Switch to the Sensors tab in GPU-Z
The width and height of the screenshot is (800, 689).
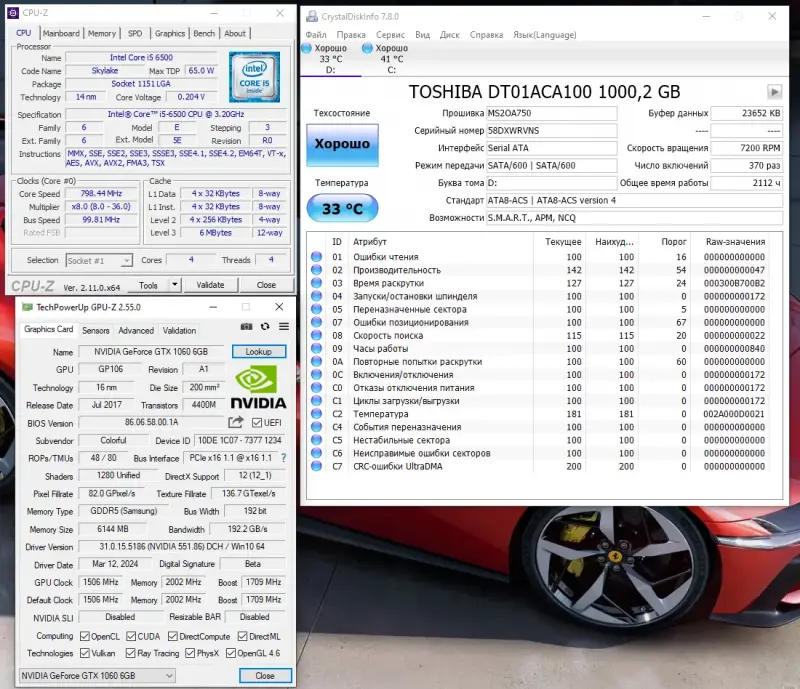(x=96, y=331)
